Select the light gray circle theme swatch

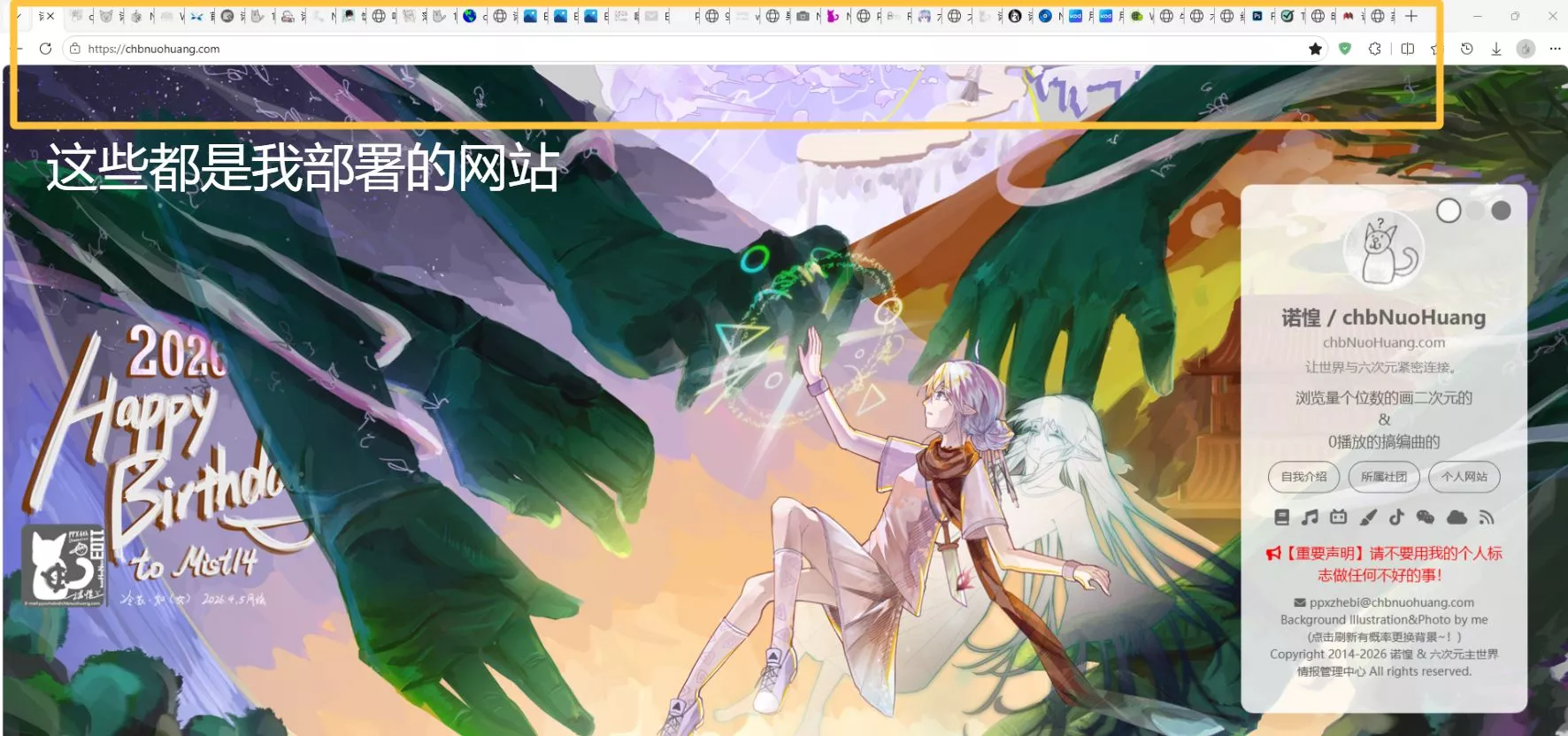click(x=1475, y=211)
